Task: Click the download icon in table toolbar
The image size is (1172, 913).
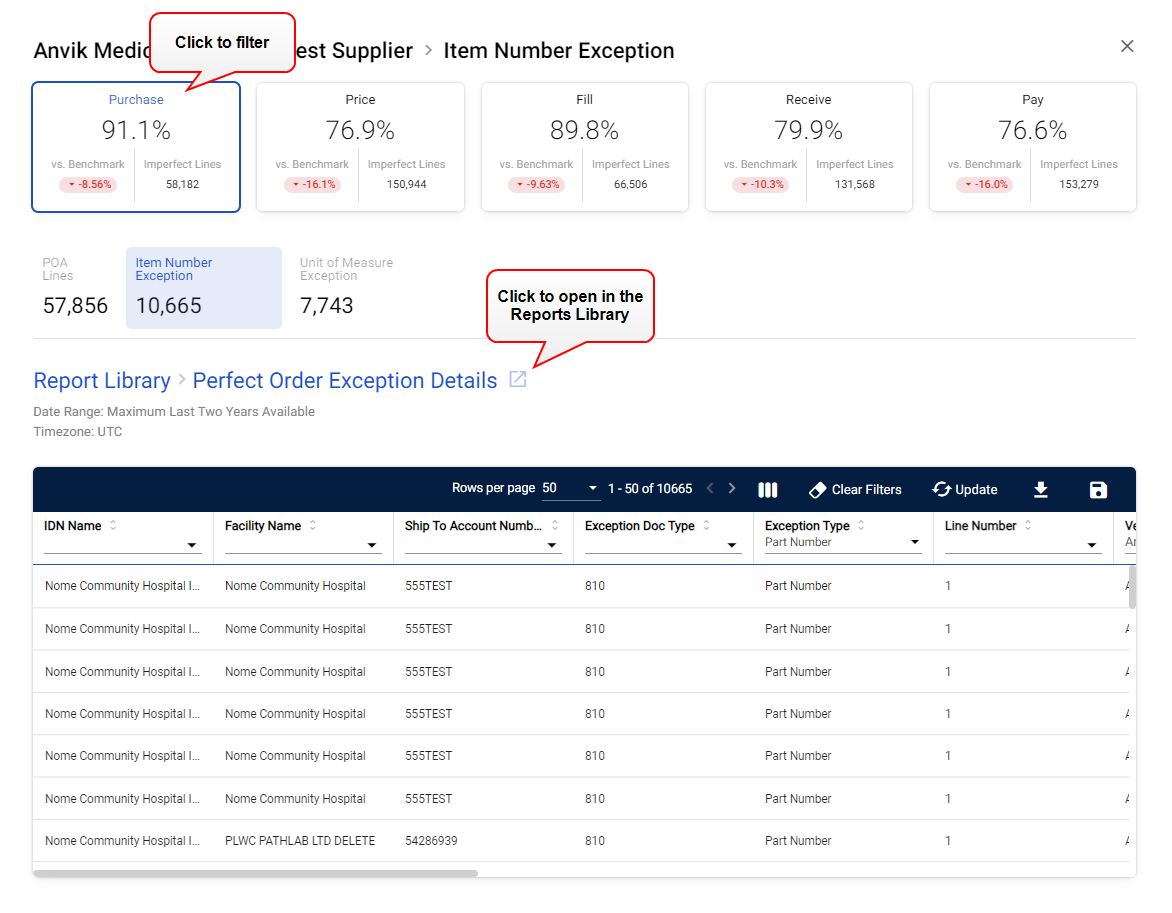Action: [x=1040, y=489]
